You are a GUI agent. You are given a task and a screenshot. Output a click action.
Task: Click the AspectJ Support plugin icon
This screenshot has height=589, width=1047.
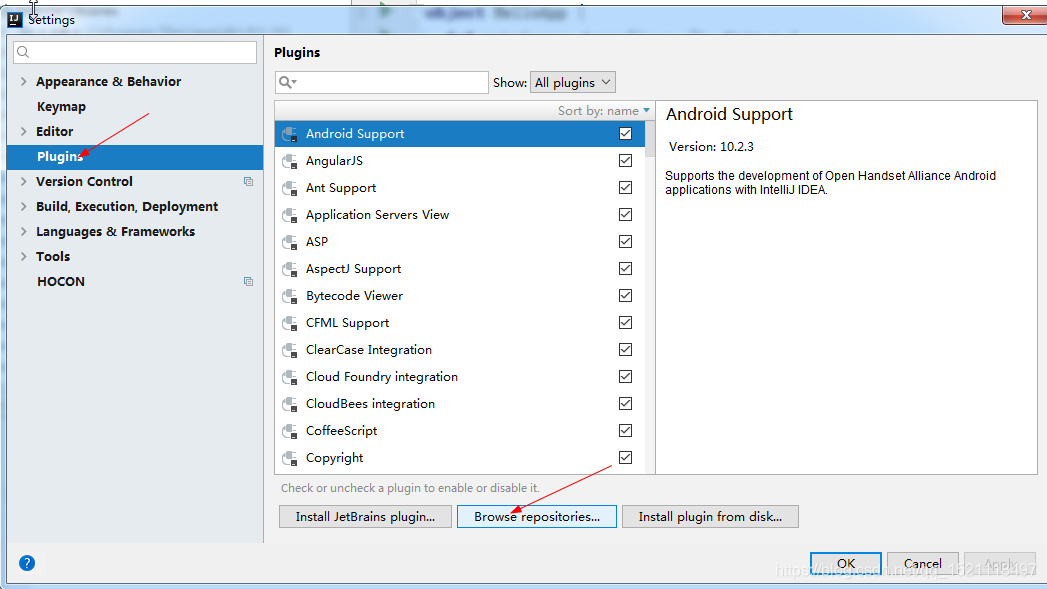click(x=290, y=269)
